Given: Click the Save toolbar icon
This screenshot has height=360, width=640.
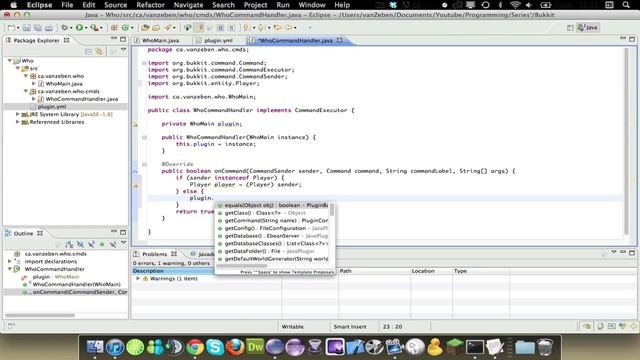Looking at the screenshot, I should coord(27,28).
